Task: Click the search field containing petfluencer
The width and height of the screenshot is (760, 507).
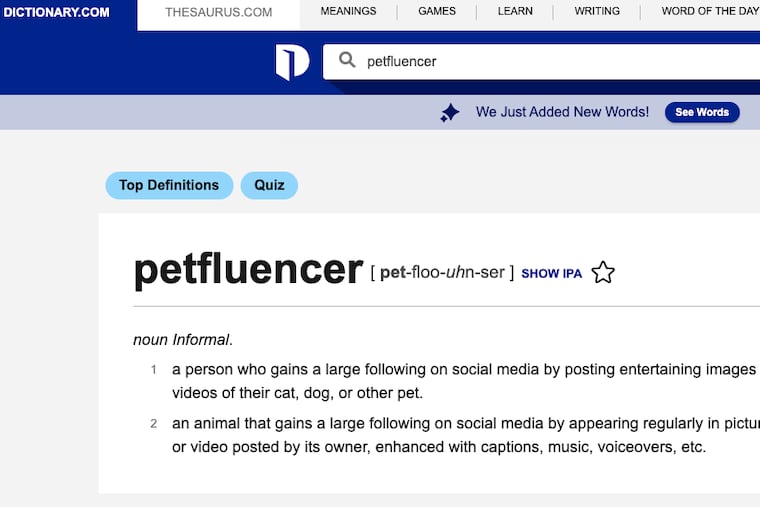Action: pyautogui.click(x=540, y=61)
